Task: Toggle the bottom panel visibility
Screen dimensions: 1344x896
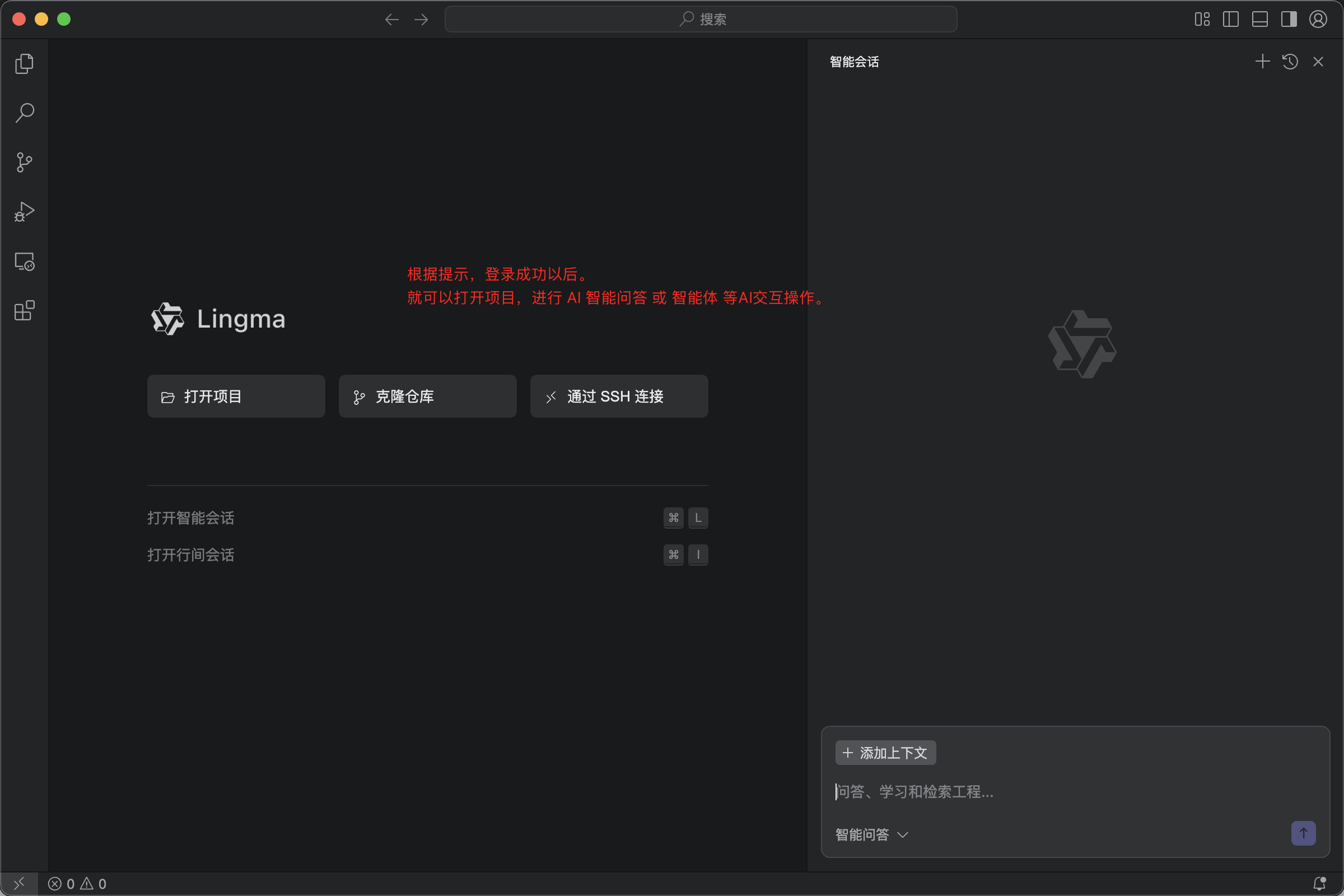Action: pos(1259,20)
